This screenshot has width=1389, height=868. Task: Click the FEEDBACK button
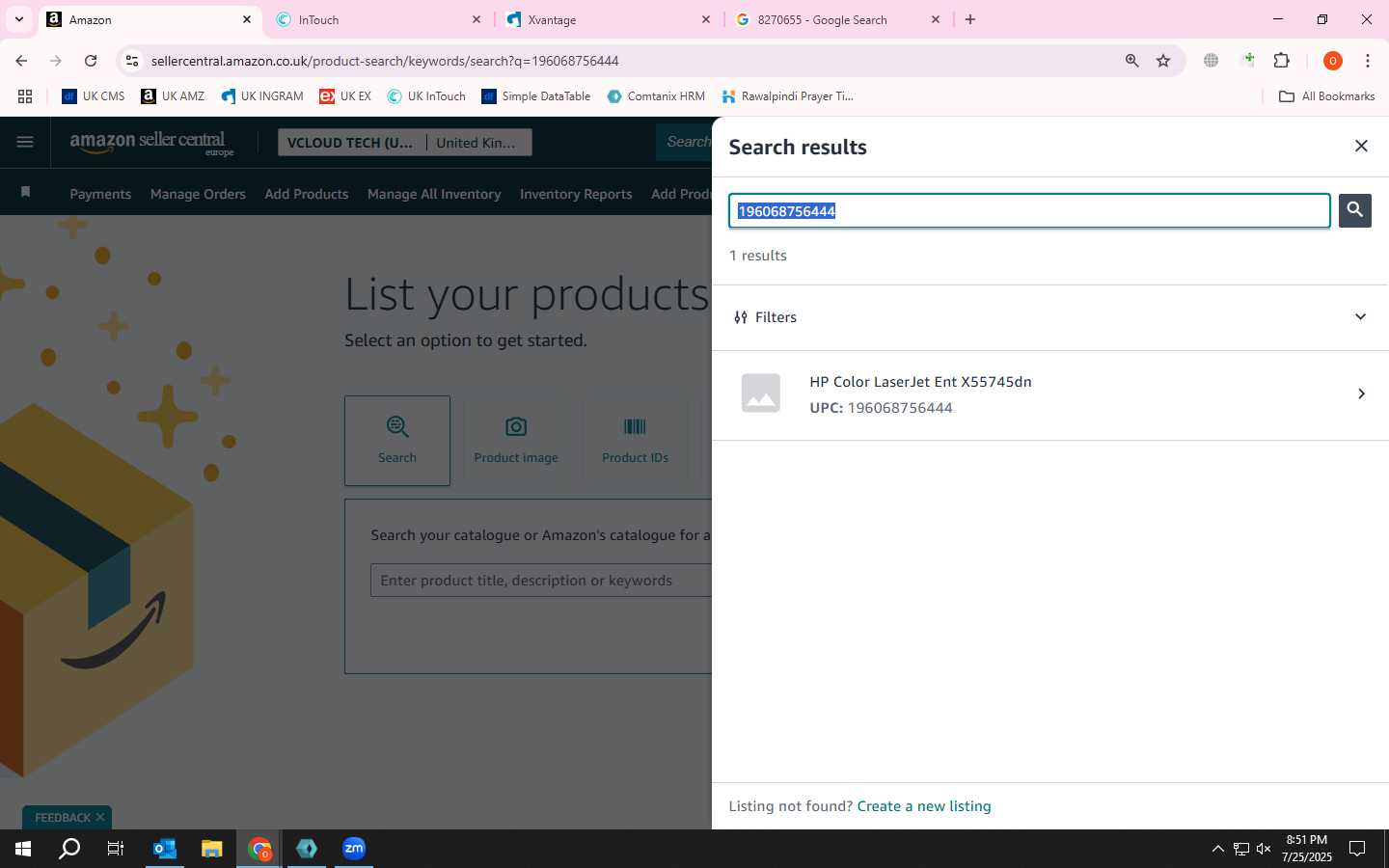point(63,818)
